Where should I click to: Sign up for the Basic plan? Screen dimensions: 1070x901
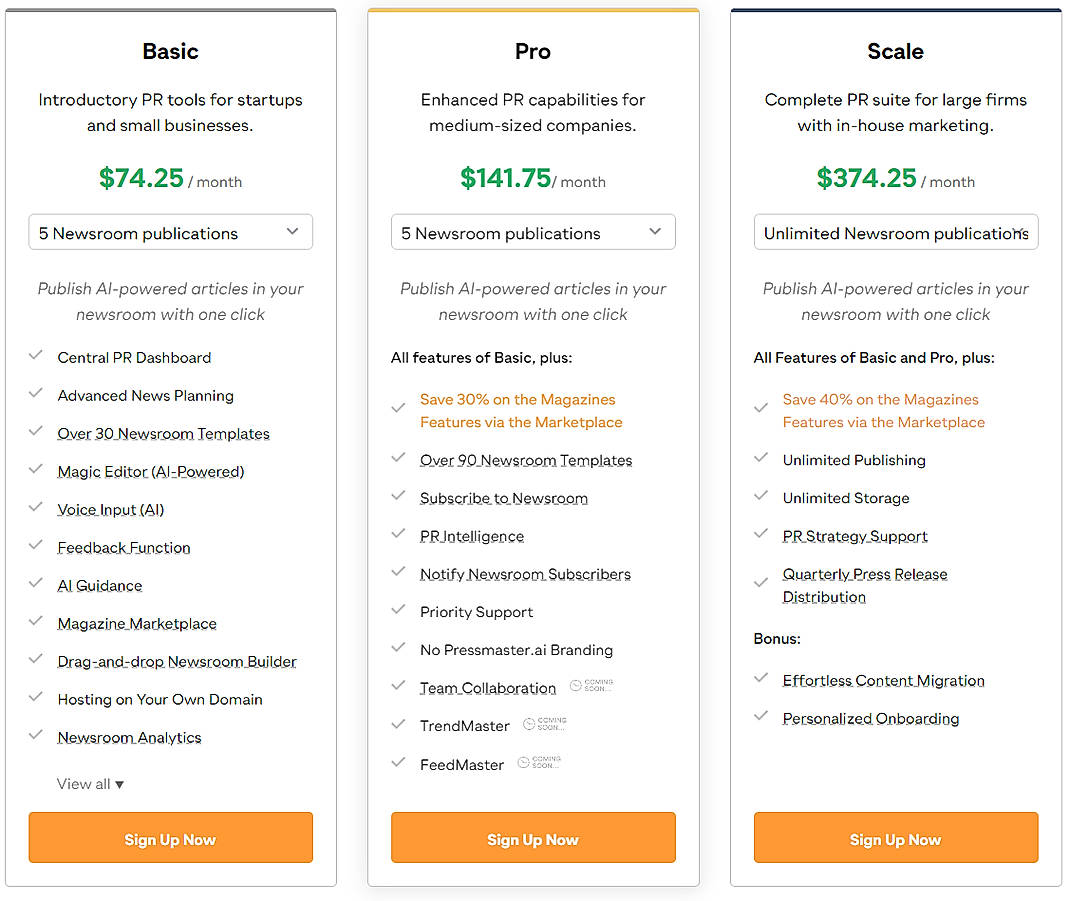point(170,837)
